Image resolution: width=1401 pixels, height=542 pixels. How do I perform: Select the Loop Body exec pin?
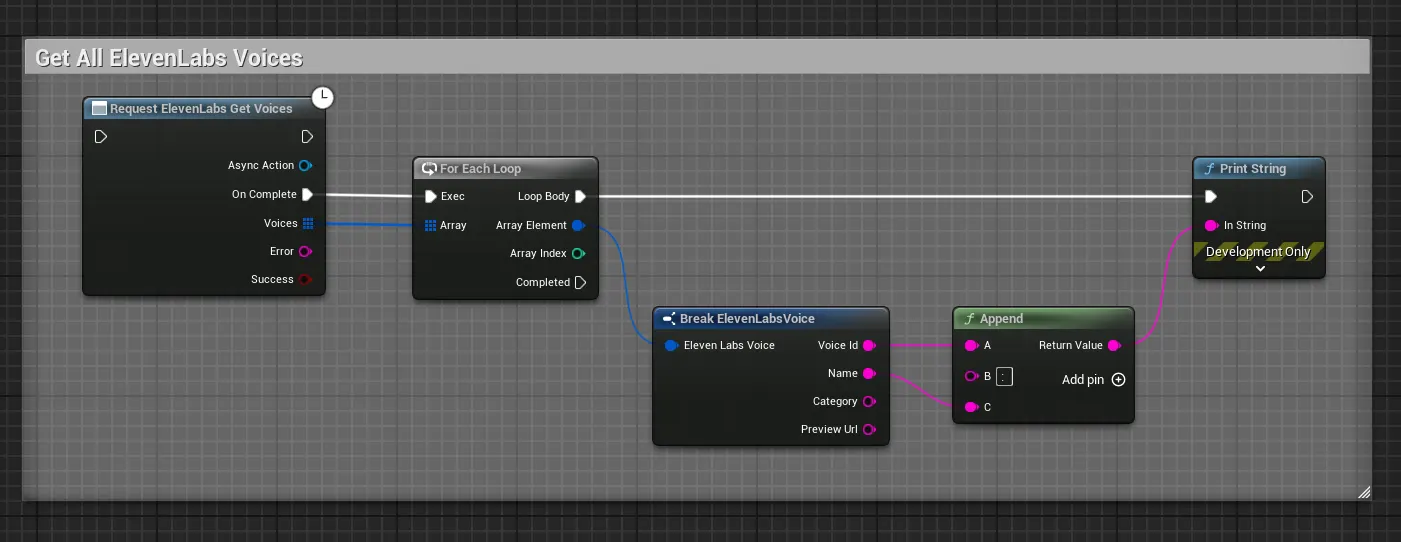[x=580, y=196]
